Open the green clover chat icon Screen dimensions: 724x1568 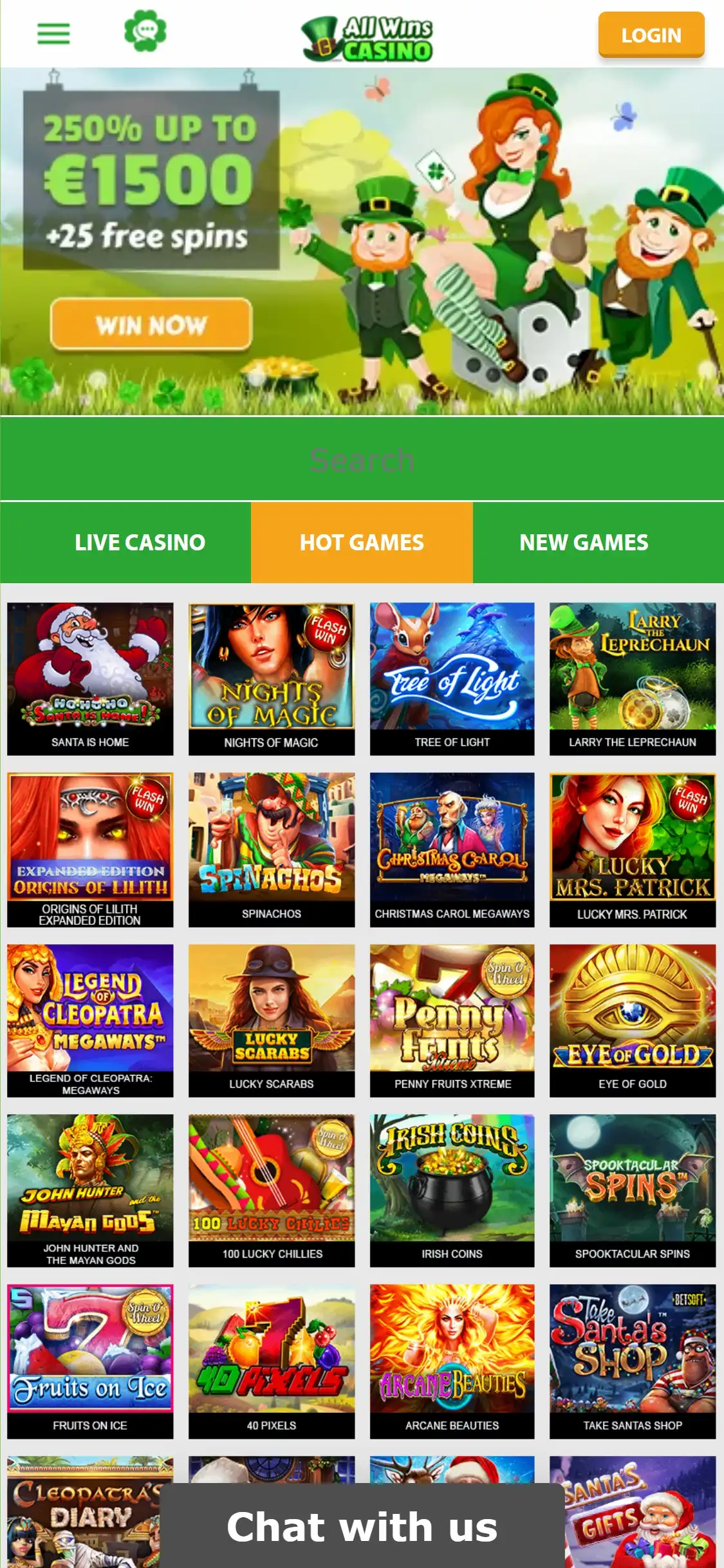145,30
